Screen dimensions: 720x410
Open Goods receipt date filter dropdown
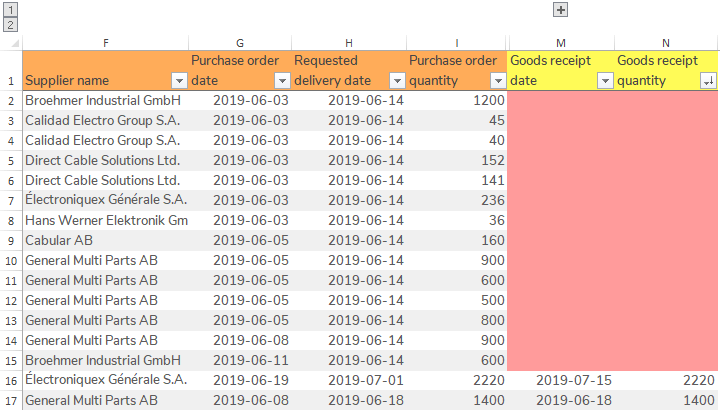604,81
